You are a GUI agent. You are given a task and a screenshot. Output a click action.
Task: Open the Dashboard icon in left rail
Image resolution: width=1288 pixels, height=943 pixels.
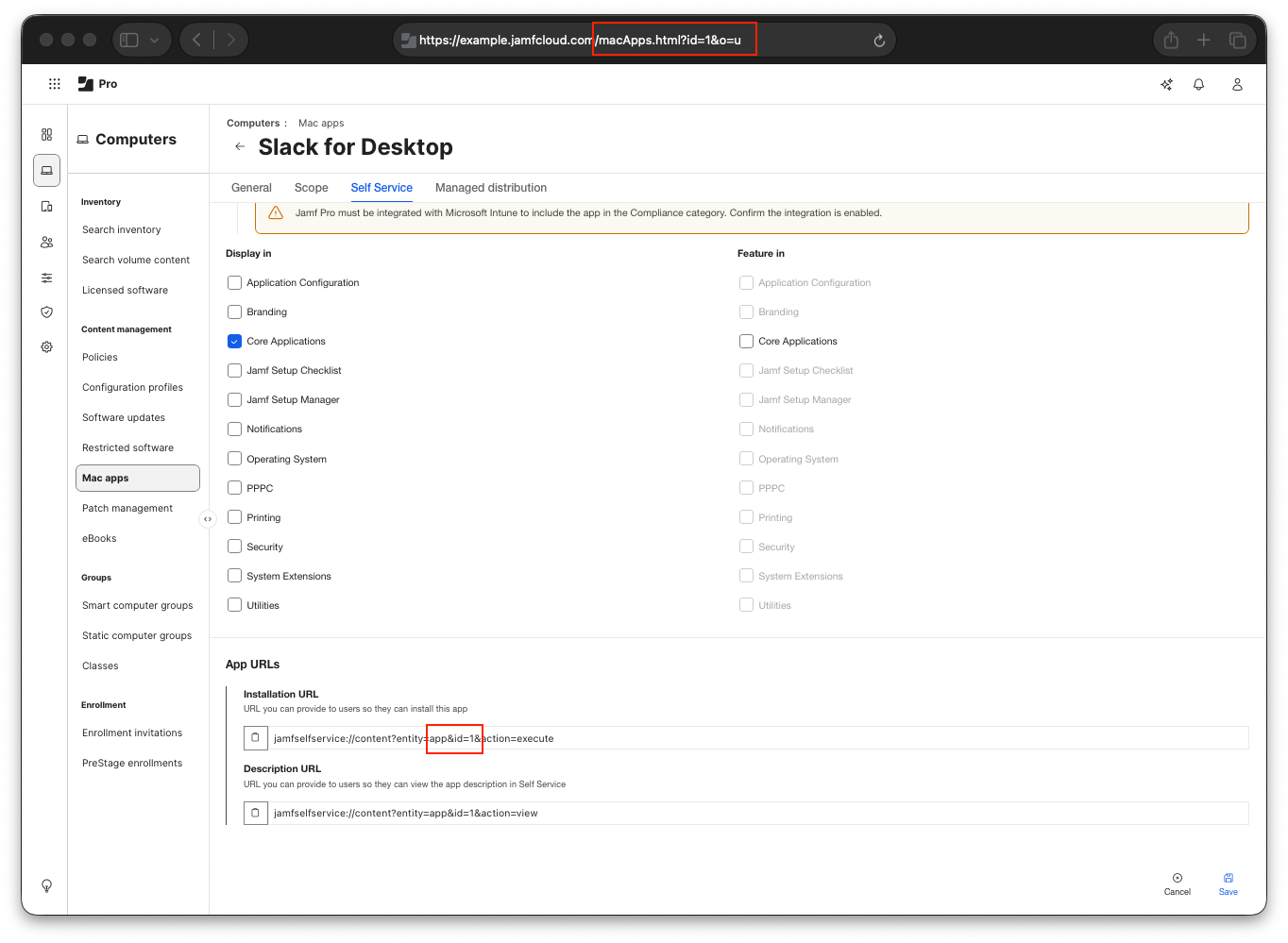pyautogui.click(x=46, y=135)
